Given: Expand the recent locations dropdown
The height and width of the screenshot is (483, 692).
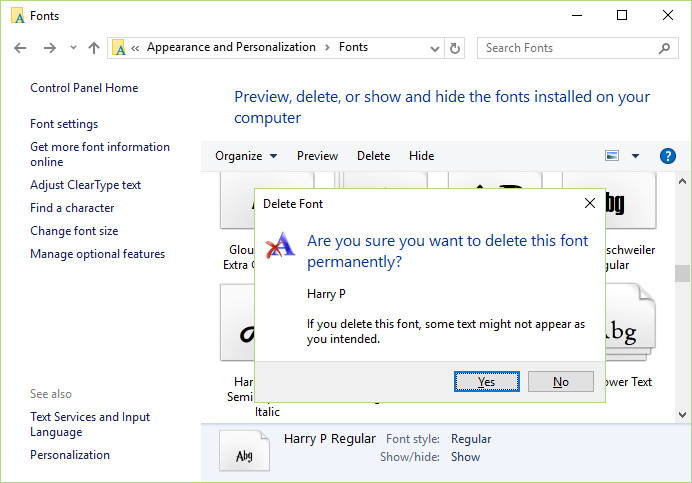Looking at the screenshot, I should (x=73, y=48).
